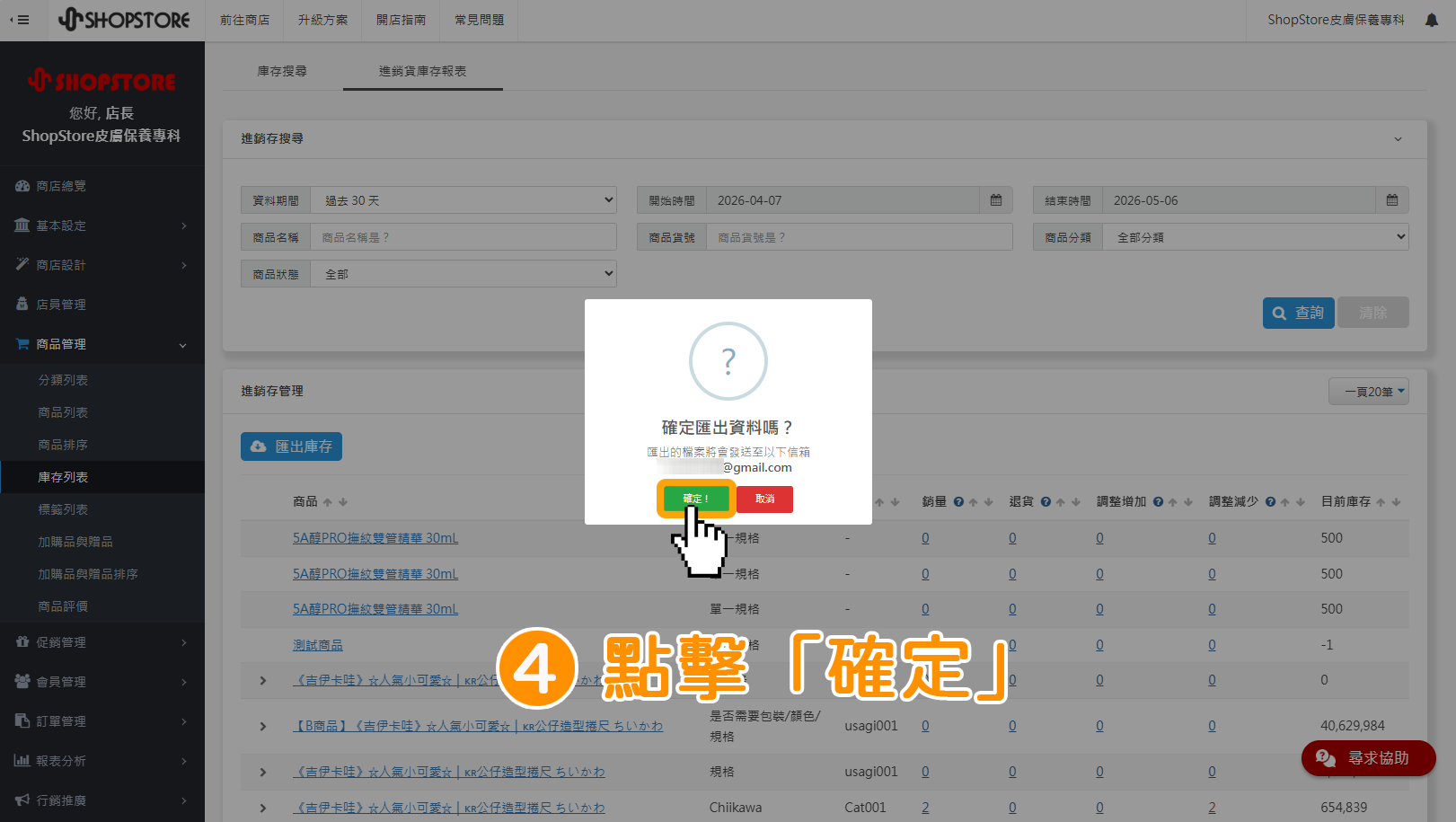Screen dimensions: 1456x822
Task: Open 前往商店 in top menu
Action: click(x=245, y=20)
